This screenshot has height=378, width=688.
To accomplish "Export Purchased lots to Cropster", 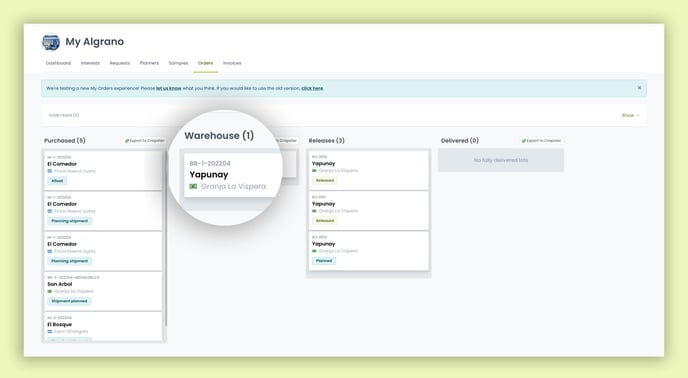I will (x=144, y=140).
